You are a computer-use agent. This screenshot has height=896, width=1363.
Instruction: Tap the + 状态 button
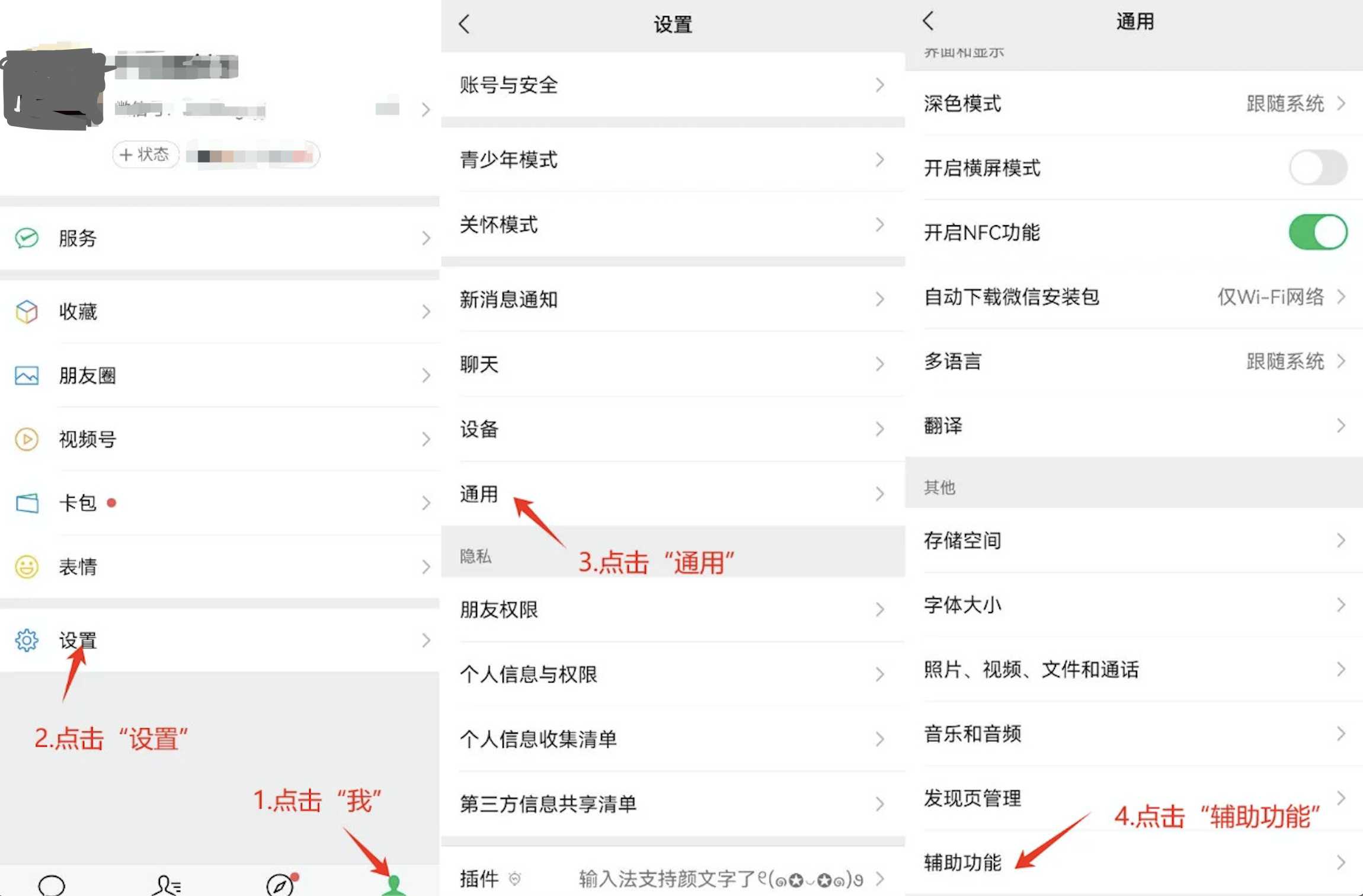(x=145, y=155)
